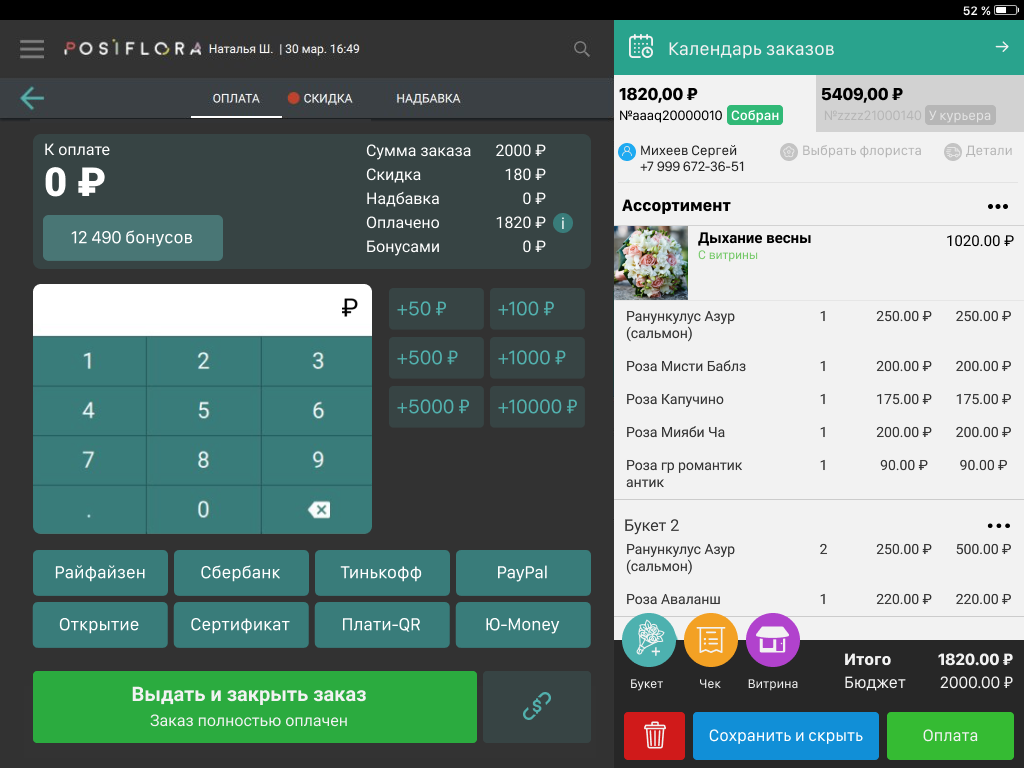This screenshot has width=1024, height=768.
Task: Tap keypad digit 7
Action: tap(89, 460)
